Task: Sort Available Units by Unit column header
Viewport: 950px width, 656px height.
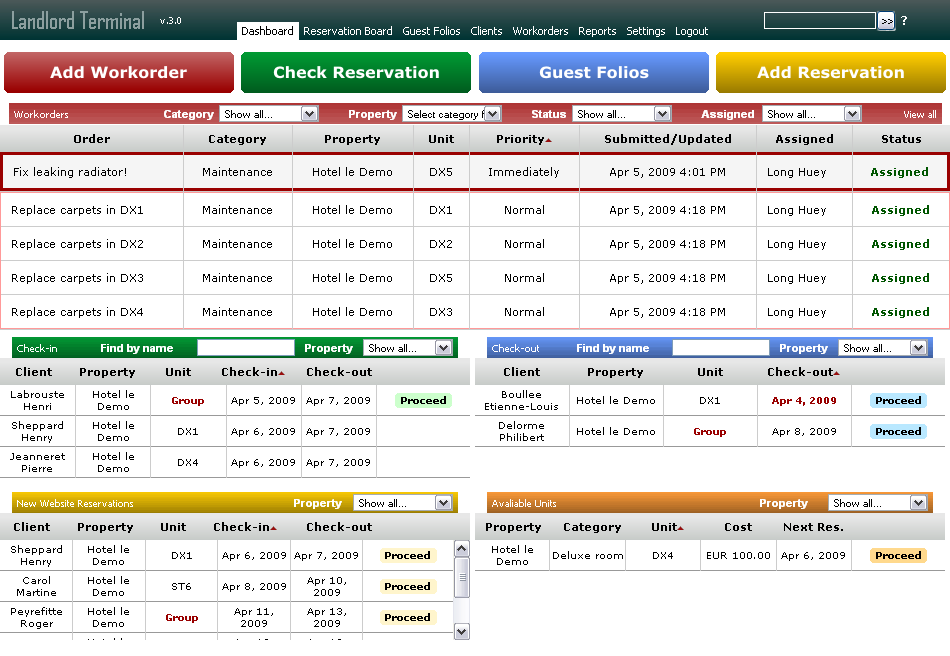Action: tap(667, 527)
